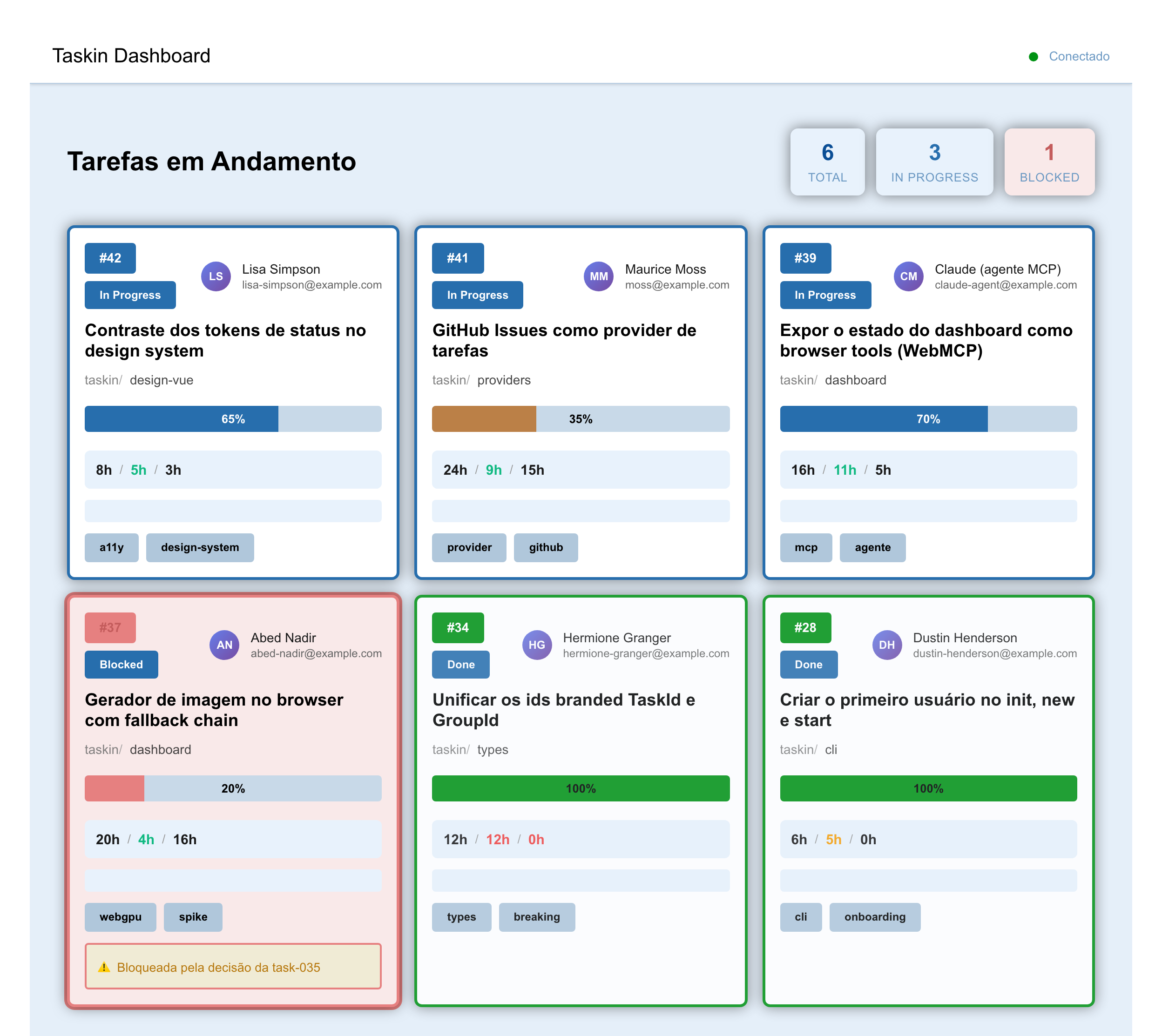Click In Progress status on task #42

click(x=130, y=295)
